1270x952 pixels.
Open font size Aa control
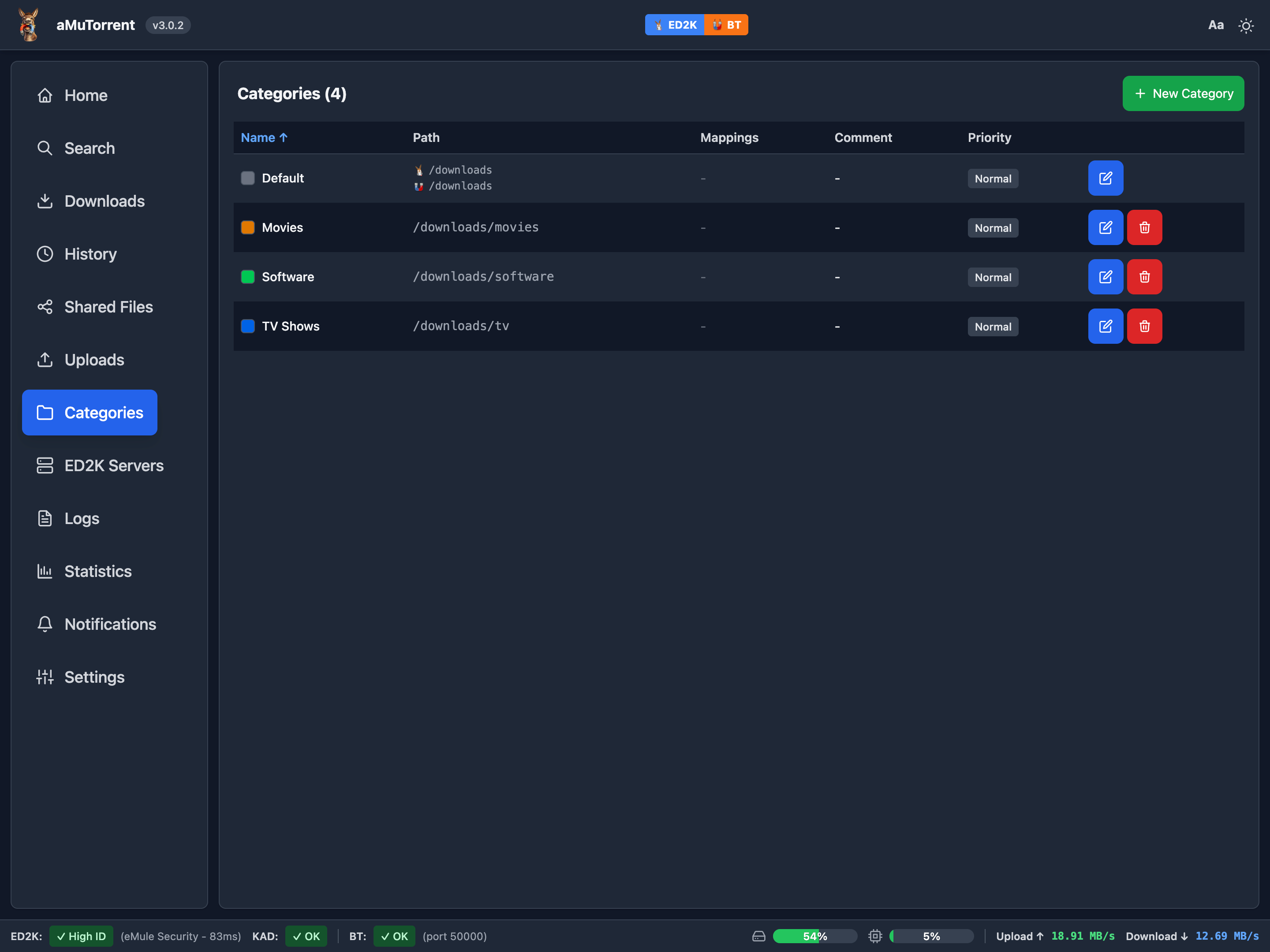(1215, 25)
